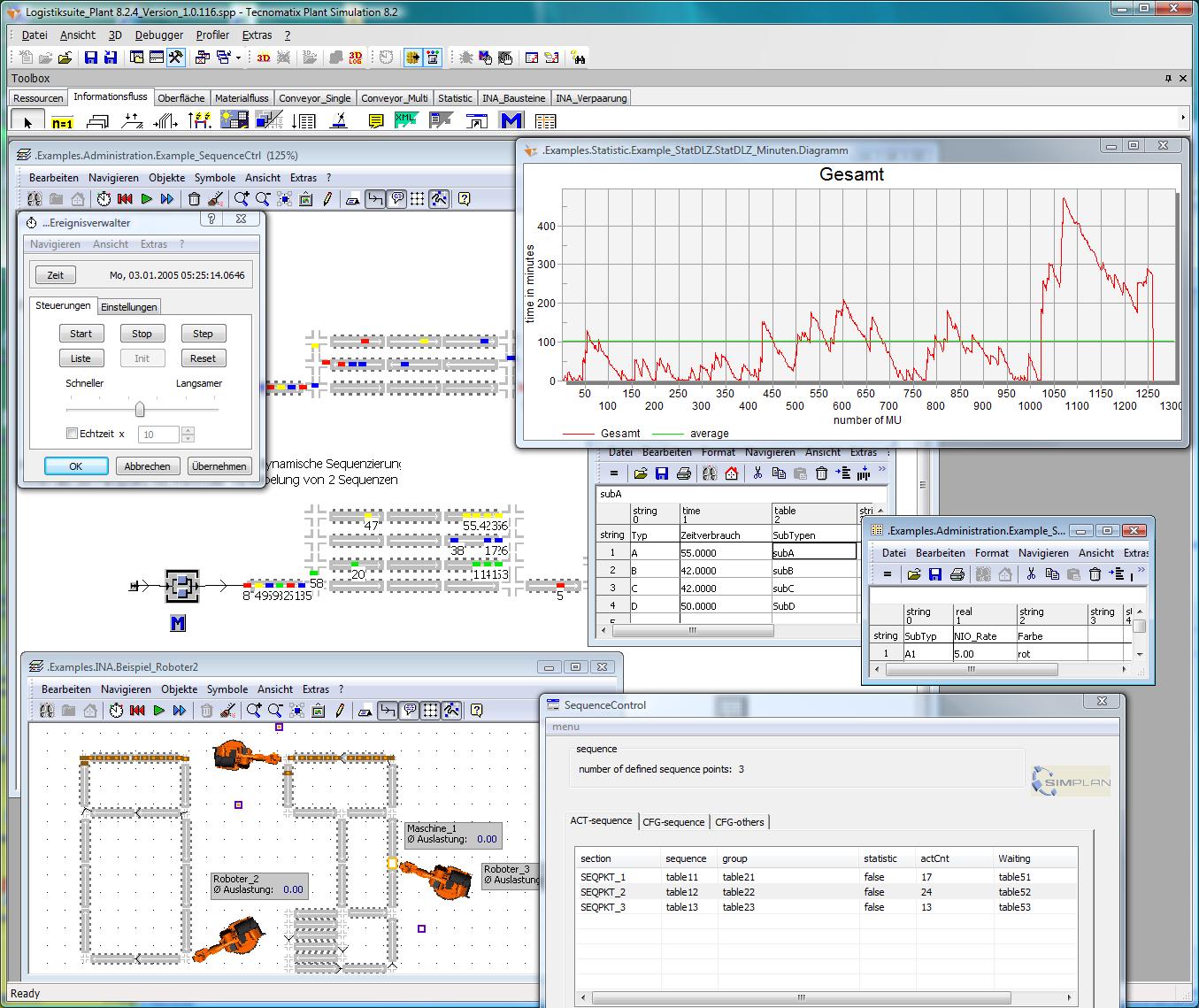
Task: Enable the Echtzeit checkbox in Ereignisverwalter
Action: pyautogui.click(x=73, y=434)
